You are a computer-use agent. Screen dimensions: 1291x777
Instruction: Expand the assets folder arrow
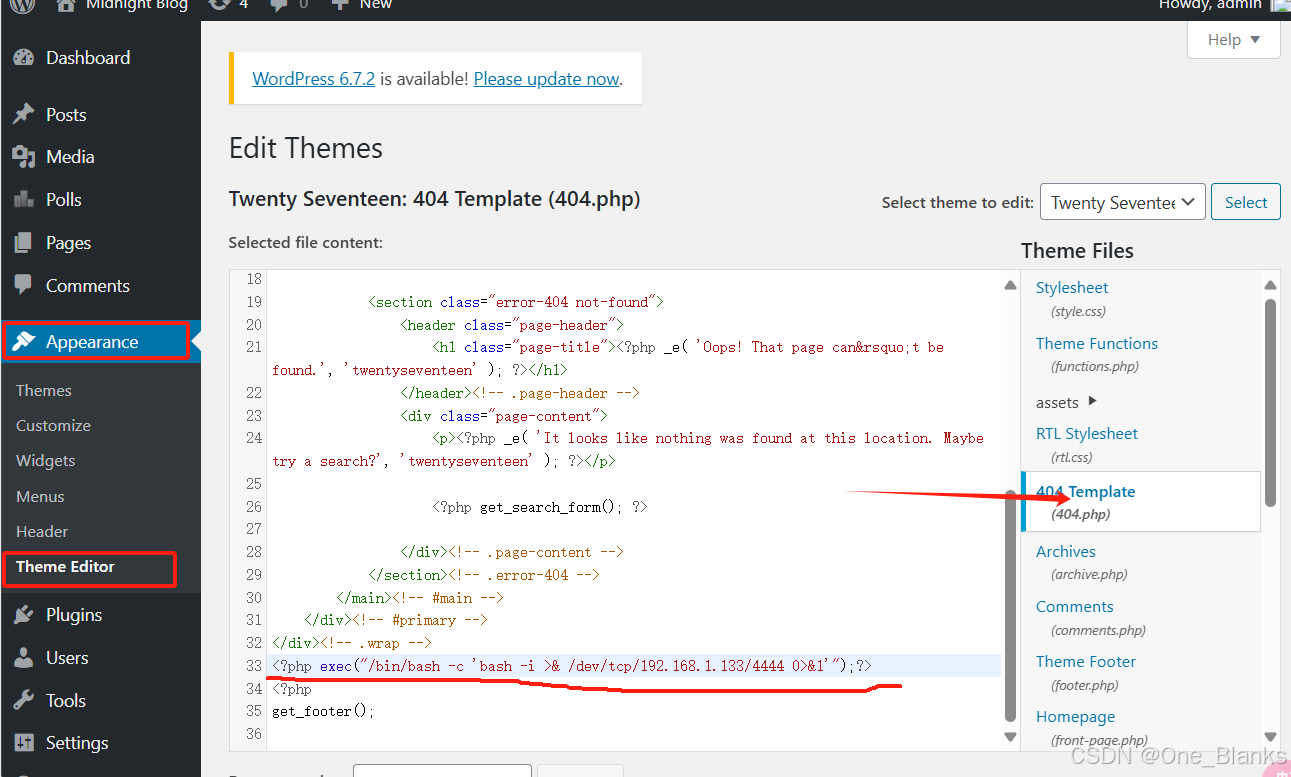1092,401
